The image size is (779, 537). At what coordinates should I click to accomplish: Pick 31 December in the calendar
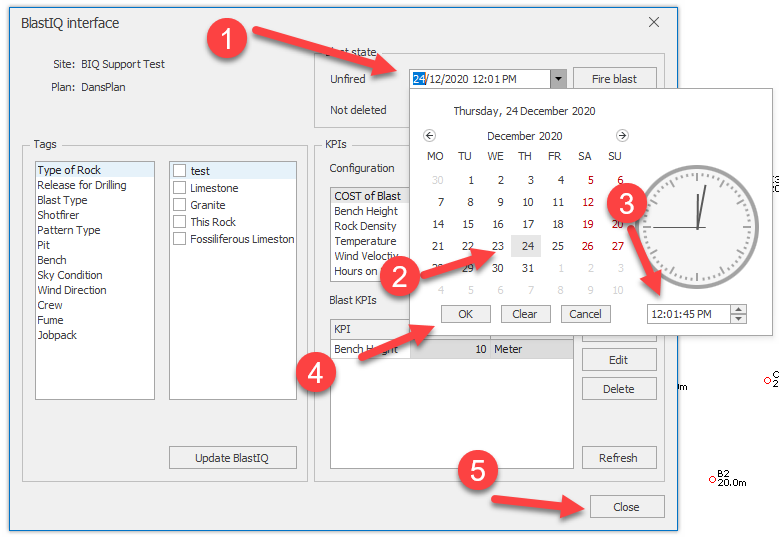(x=528, y=268)
